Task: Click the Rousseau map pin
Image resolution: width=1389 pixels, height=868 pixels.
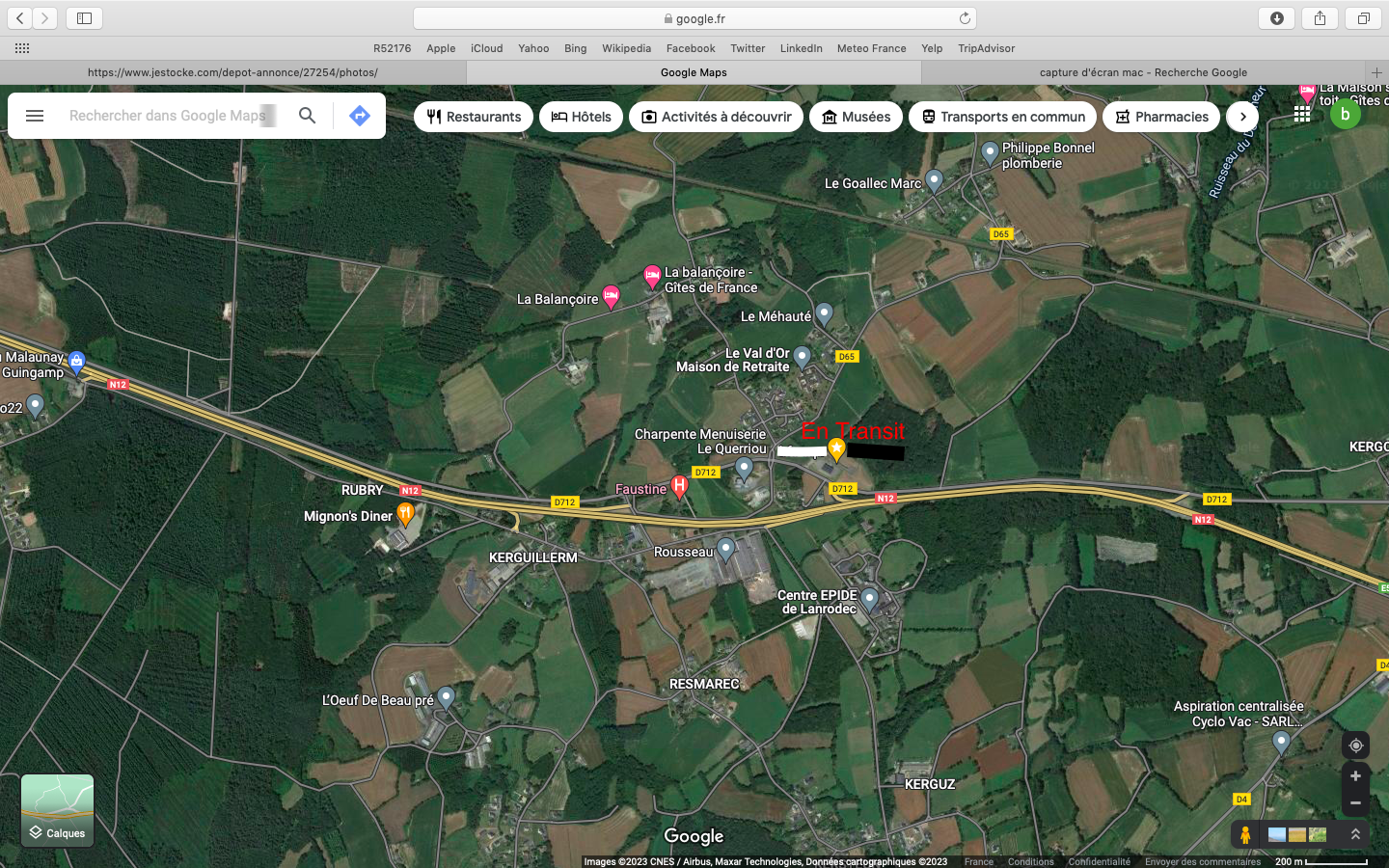Action: click(725, 550)
